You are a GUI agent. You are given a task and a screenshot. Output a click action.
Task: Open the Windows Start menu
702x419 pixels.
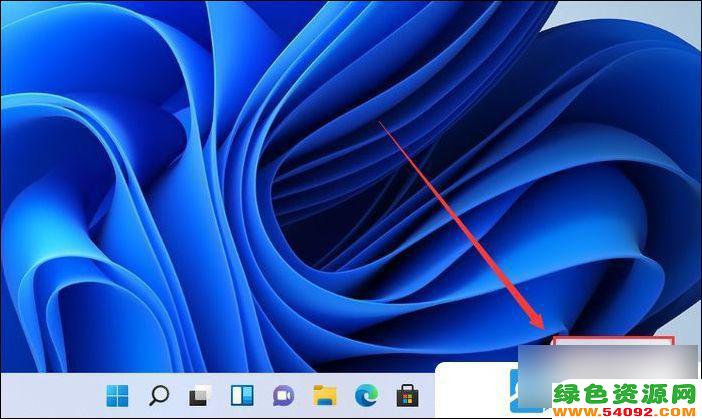118,396
